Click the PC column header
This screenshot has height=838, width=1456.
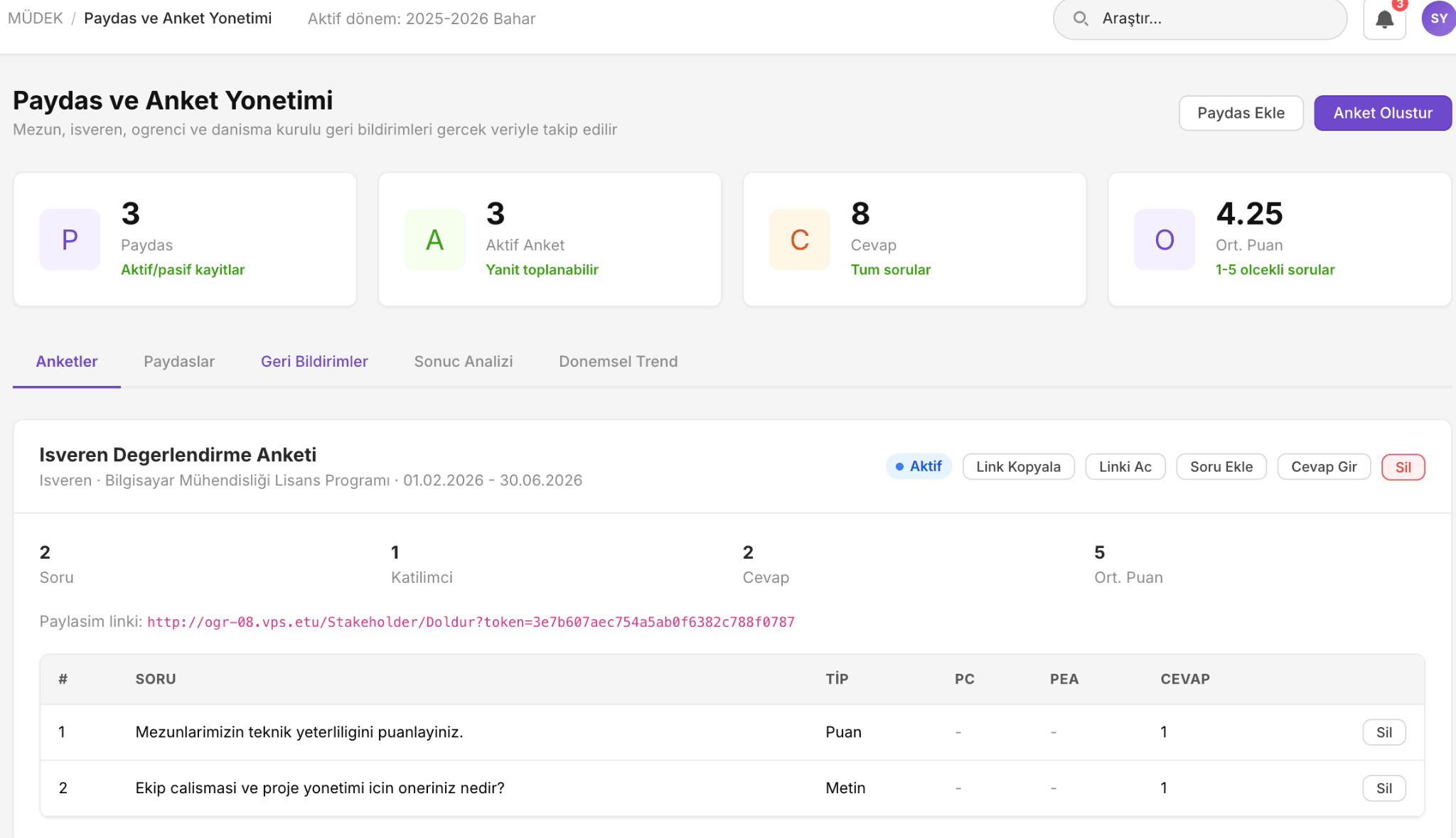[965, 679]
